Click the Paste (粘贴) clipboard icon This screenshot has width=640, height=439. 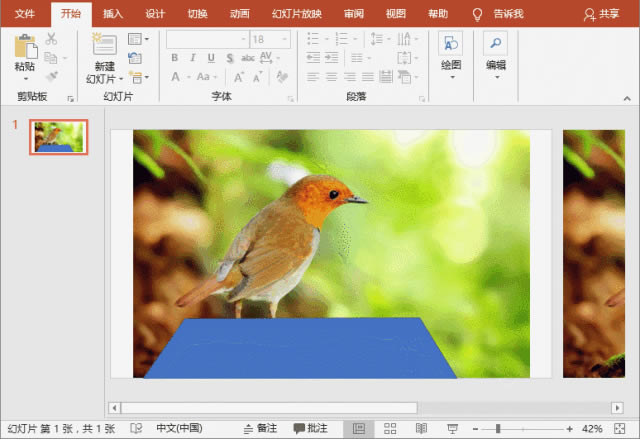pos(25,46)
